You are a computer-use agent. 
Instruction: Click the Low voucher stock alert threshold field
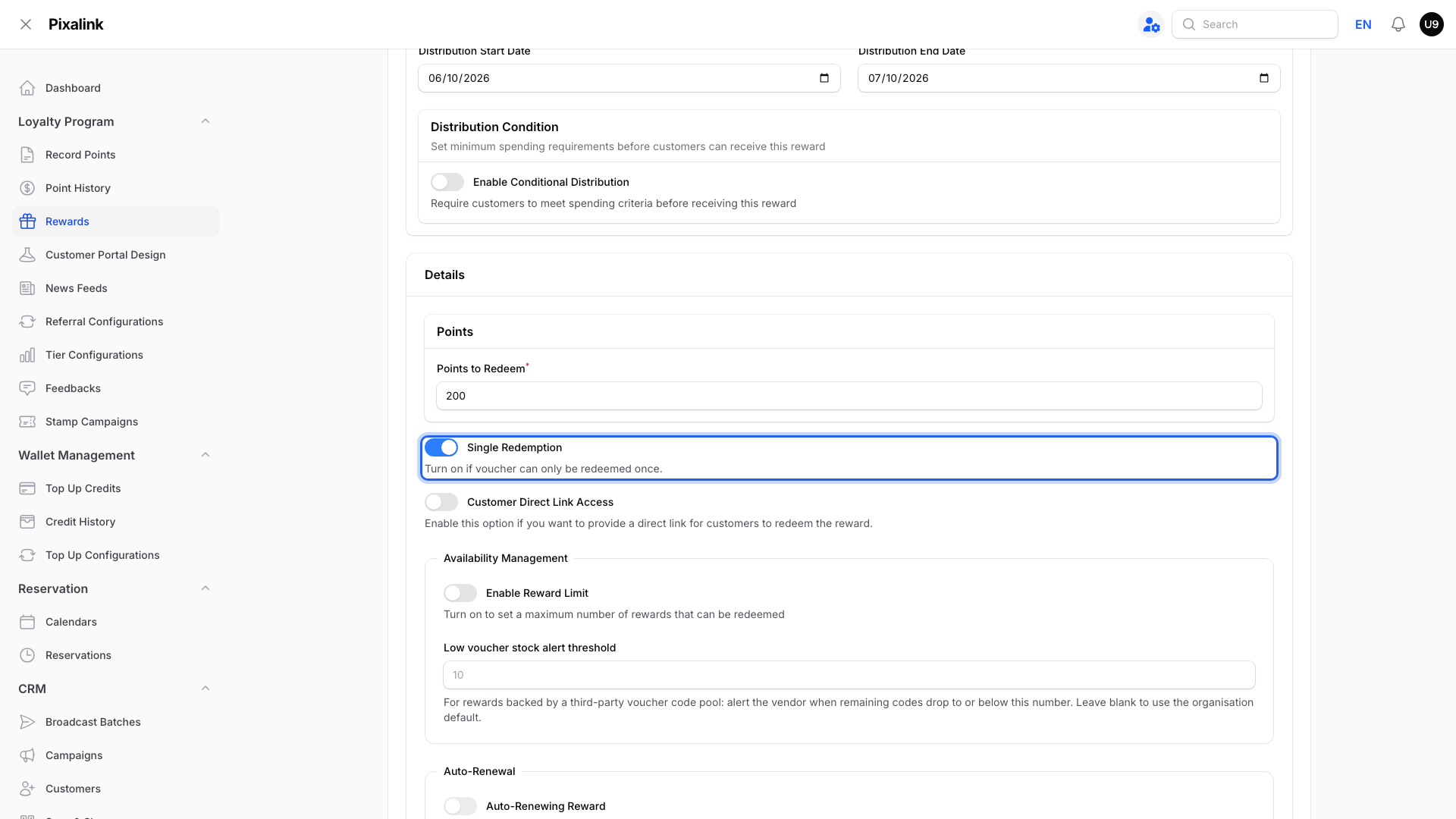849,675
